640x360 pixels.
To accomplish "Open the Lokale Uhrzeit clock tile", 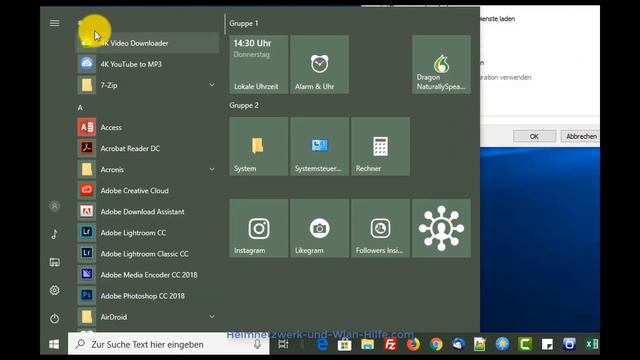I will pos(258,64).
